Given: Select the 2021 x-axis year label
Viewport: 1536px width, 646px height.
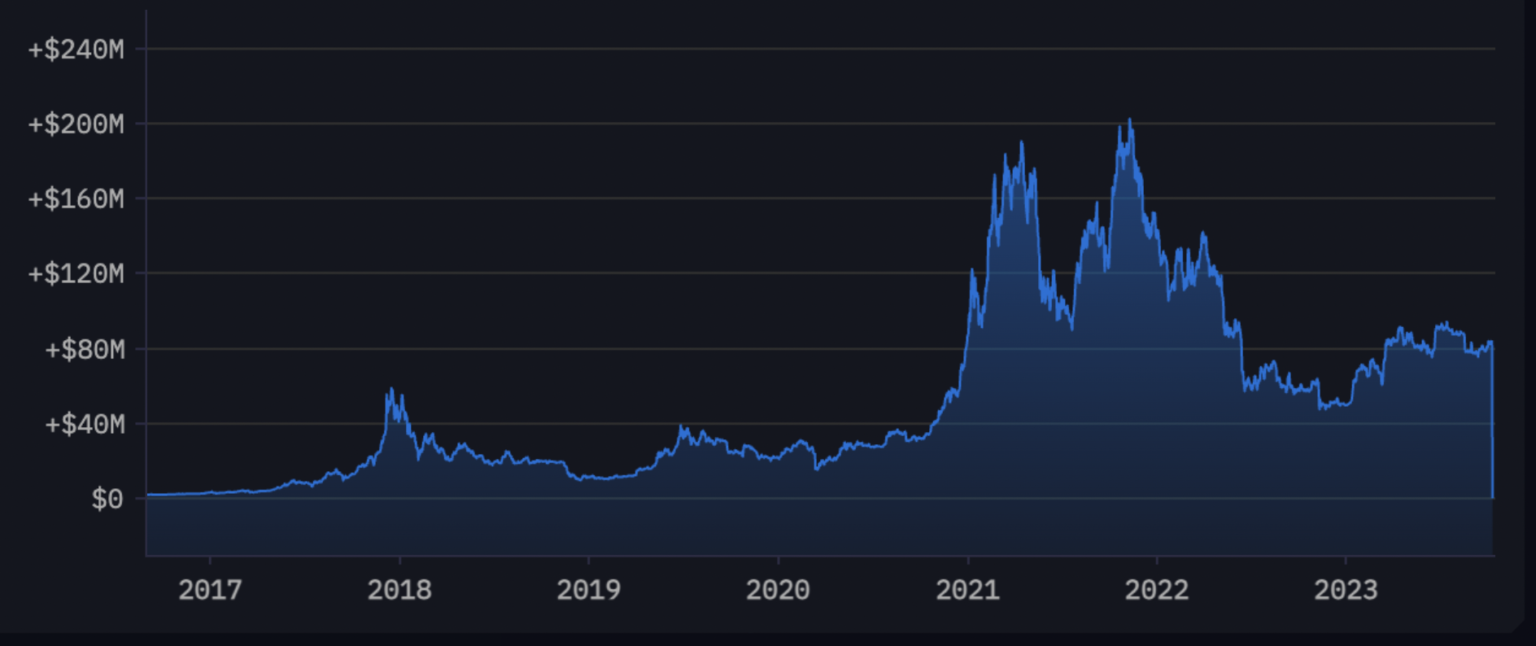Looking at the screenshot, I should point(967,590).
